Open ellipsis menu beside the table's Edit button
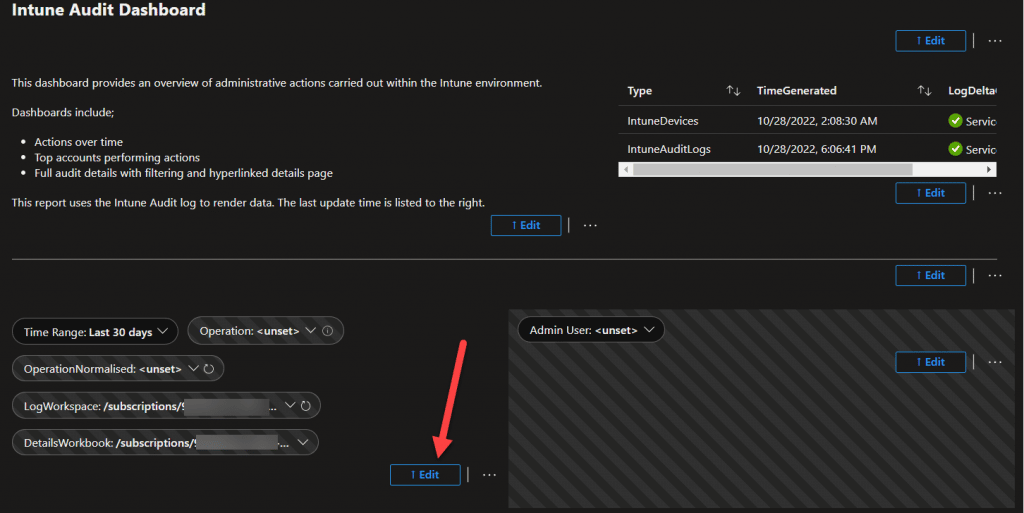The image size is (1024, 513). tap(995, 193)
